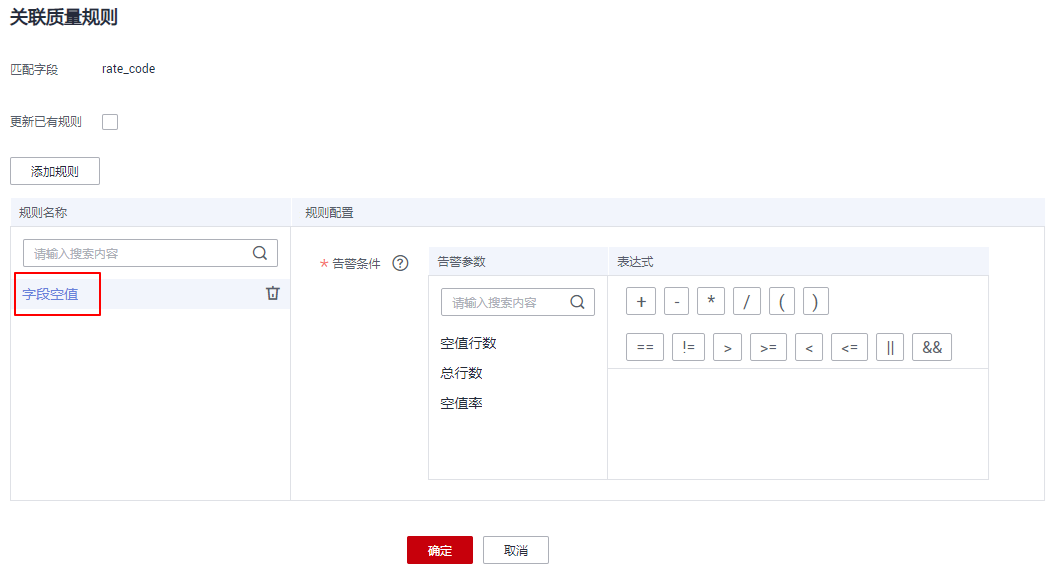Screen dimensions: 1057x577
Task: Click search magnifier in rule name search box
Action: coord(260,253)
